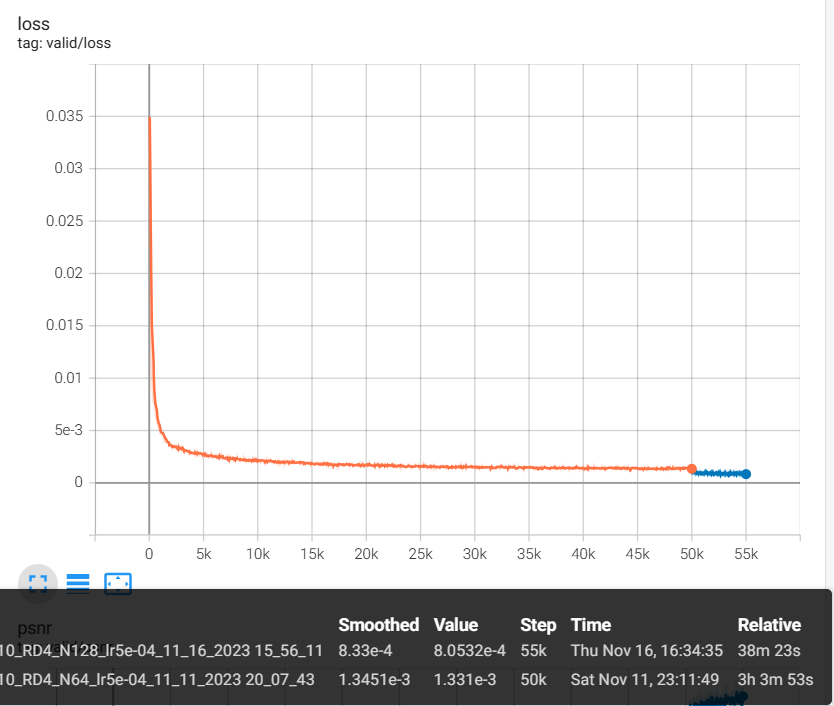Click the 8.0532e-4 value cell
This screenshot has height=706, width=834.
pyautogui.click(x=470, y=651)
